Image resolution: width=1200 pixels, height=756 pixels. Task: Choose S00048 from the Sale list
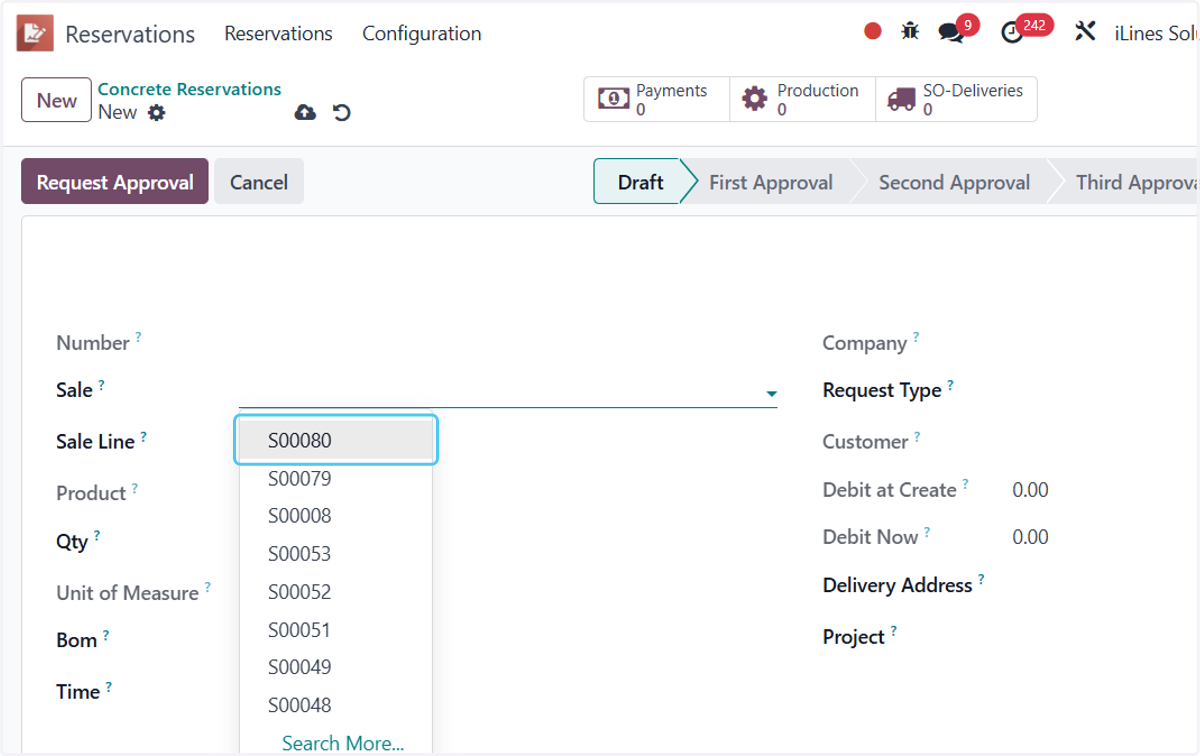[x=336, y=705]
